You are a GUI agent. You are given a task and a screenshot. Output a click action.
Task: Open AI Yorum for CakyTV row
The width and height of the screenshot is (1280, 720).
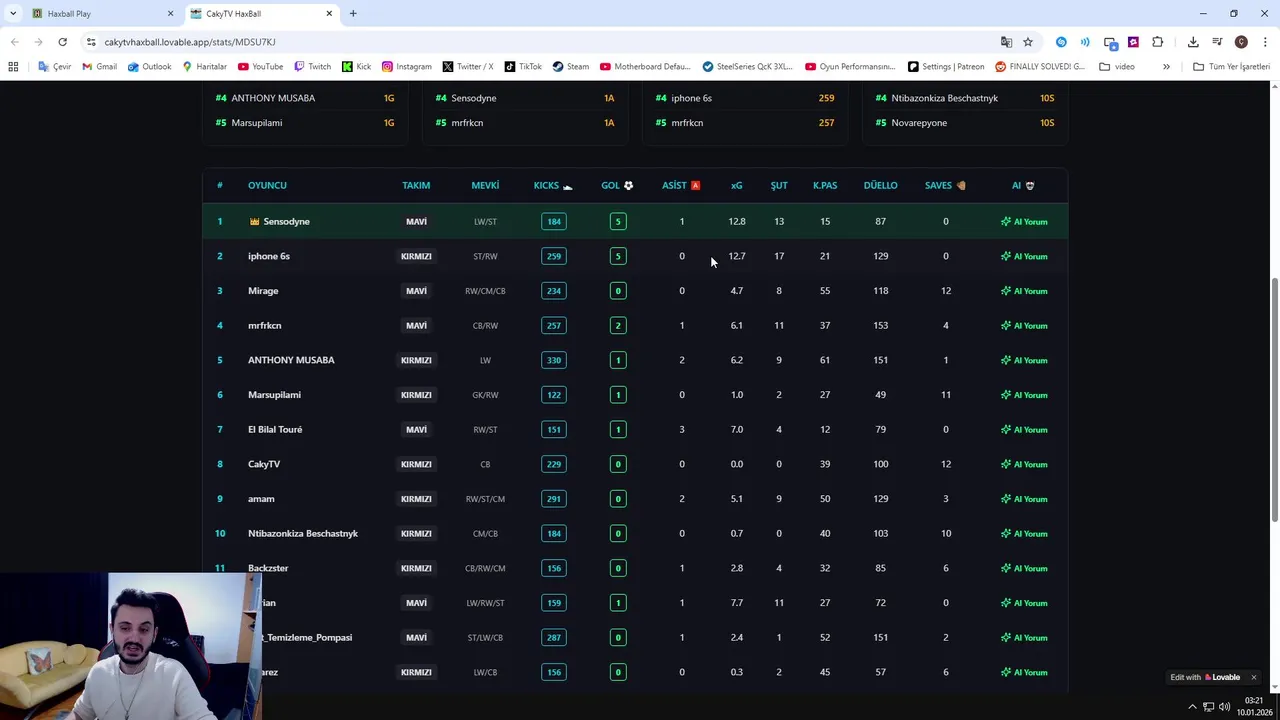point(1024,464)
